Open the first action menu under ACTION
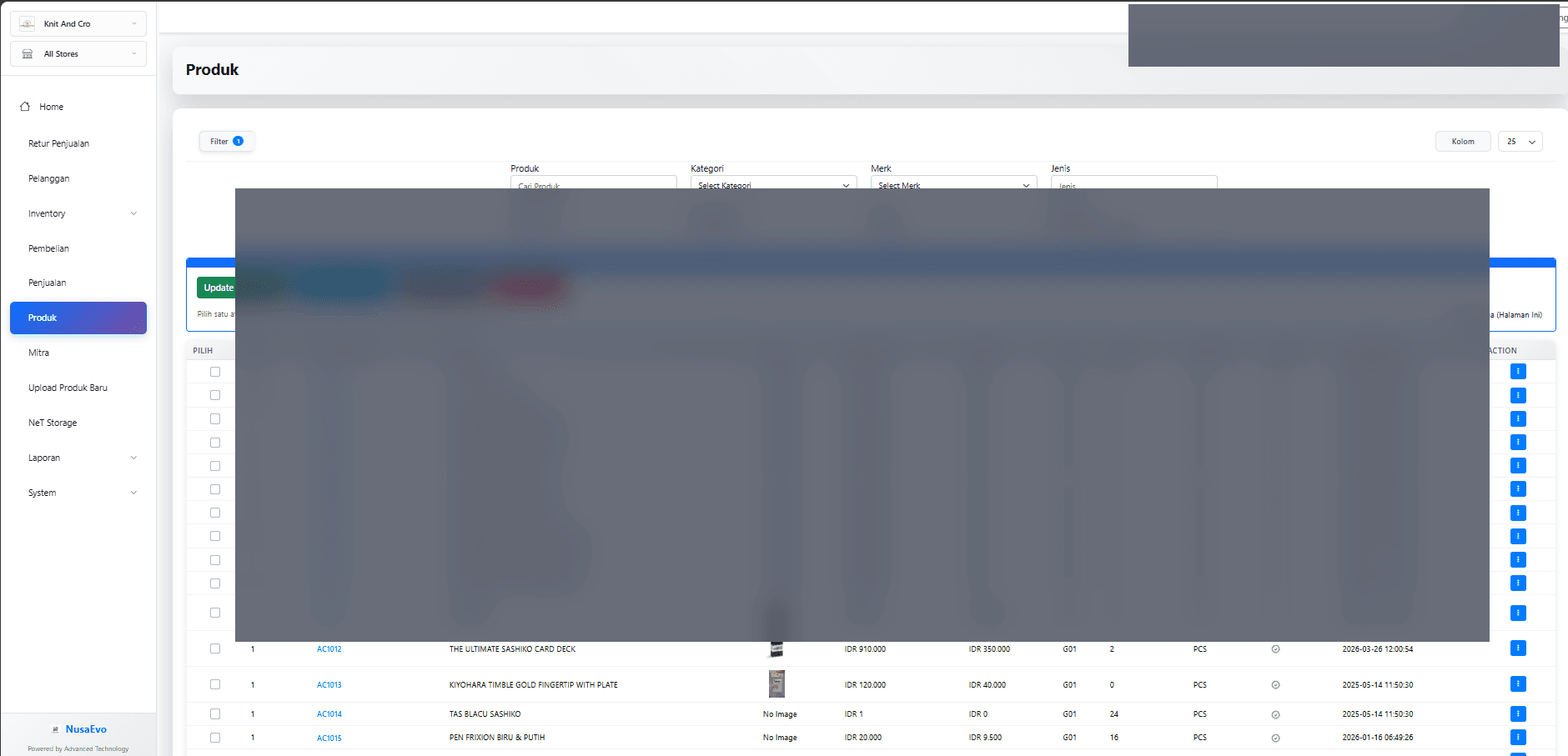Screen dimensions: 1568x756 [x=1518, y=371]
